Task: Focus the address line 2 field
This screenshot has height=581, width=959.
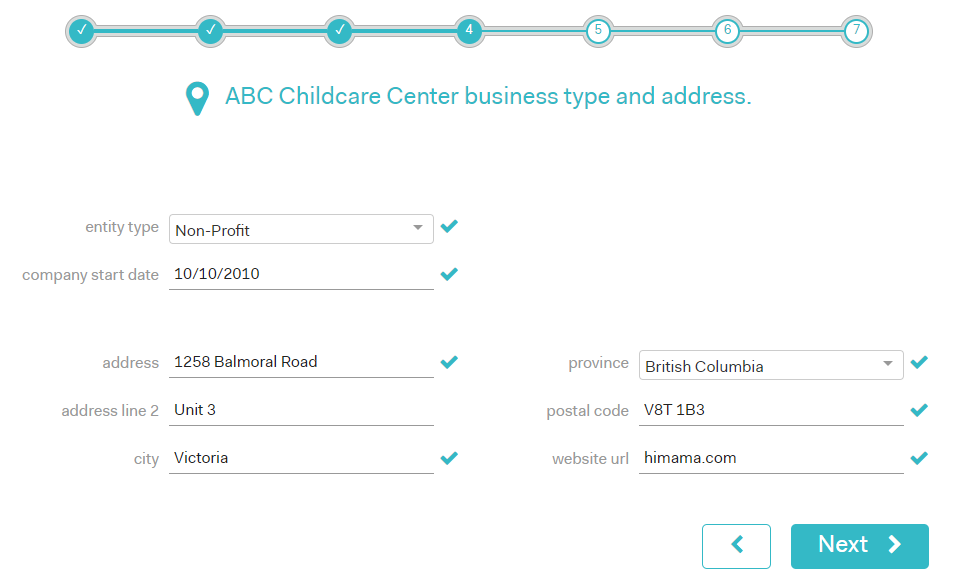Action: point(301,410)
